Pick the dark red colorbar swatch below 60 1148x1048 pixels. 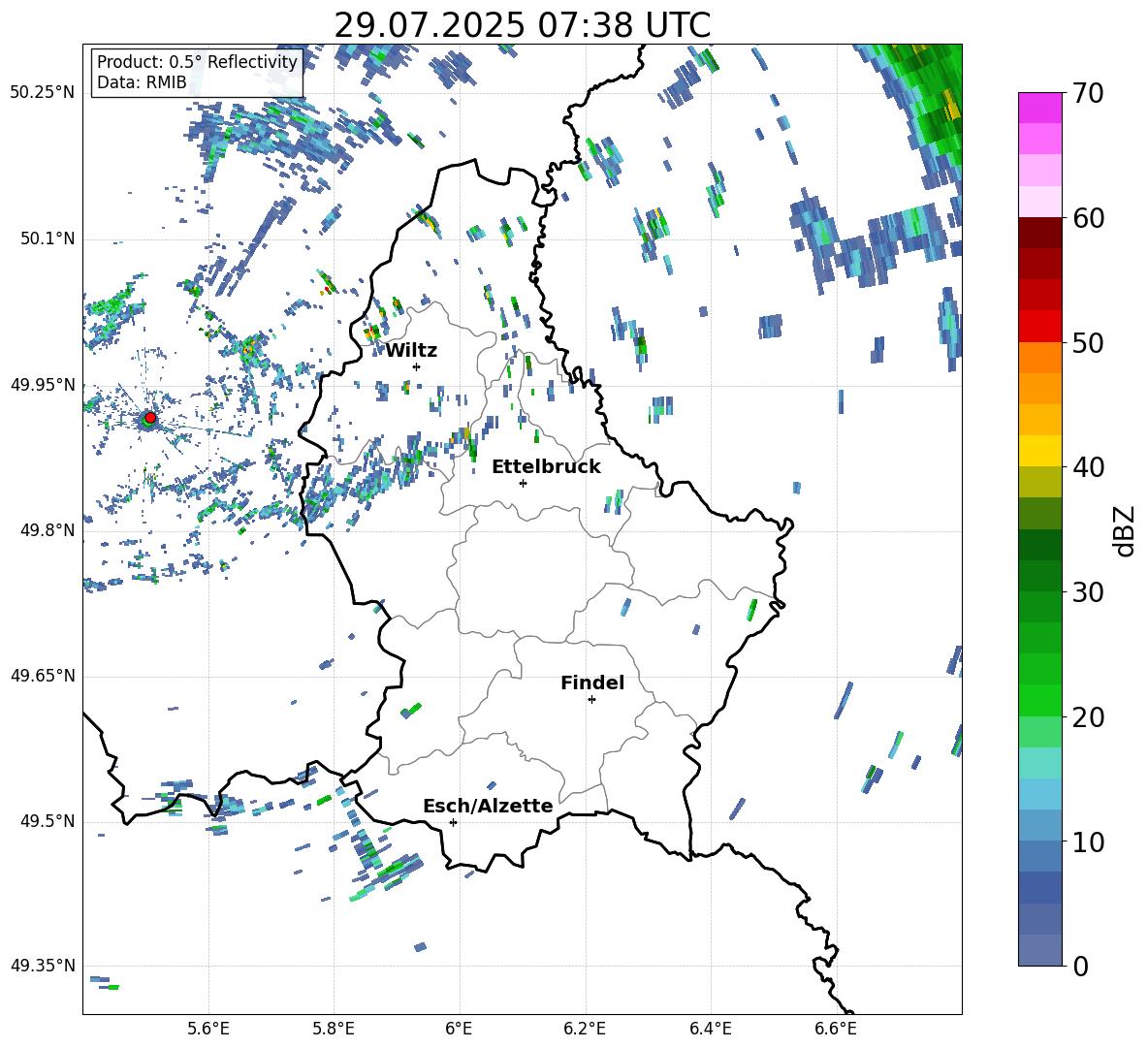point(1039,233)
